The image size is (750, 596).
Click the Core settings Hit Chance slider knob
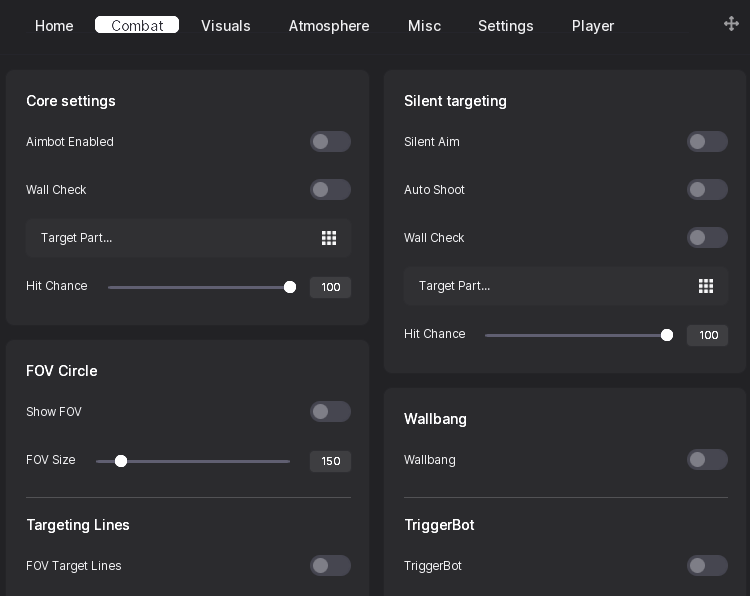point(290,287)
